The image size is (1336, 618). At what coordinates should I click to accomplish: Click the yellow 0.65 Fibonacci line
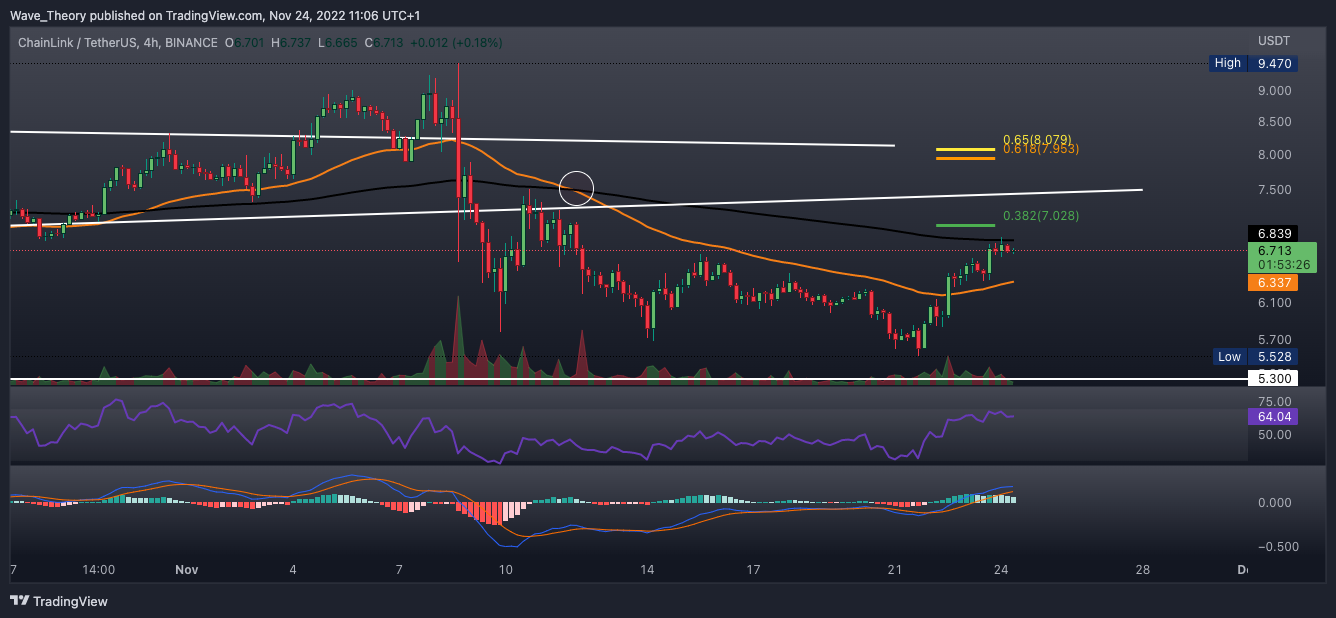965,150
